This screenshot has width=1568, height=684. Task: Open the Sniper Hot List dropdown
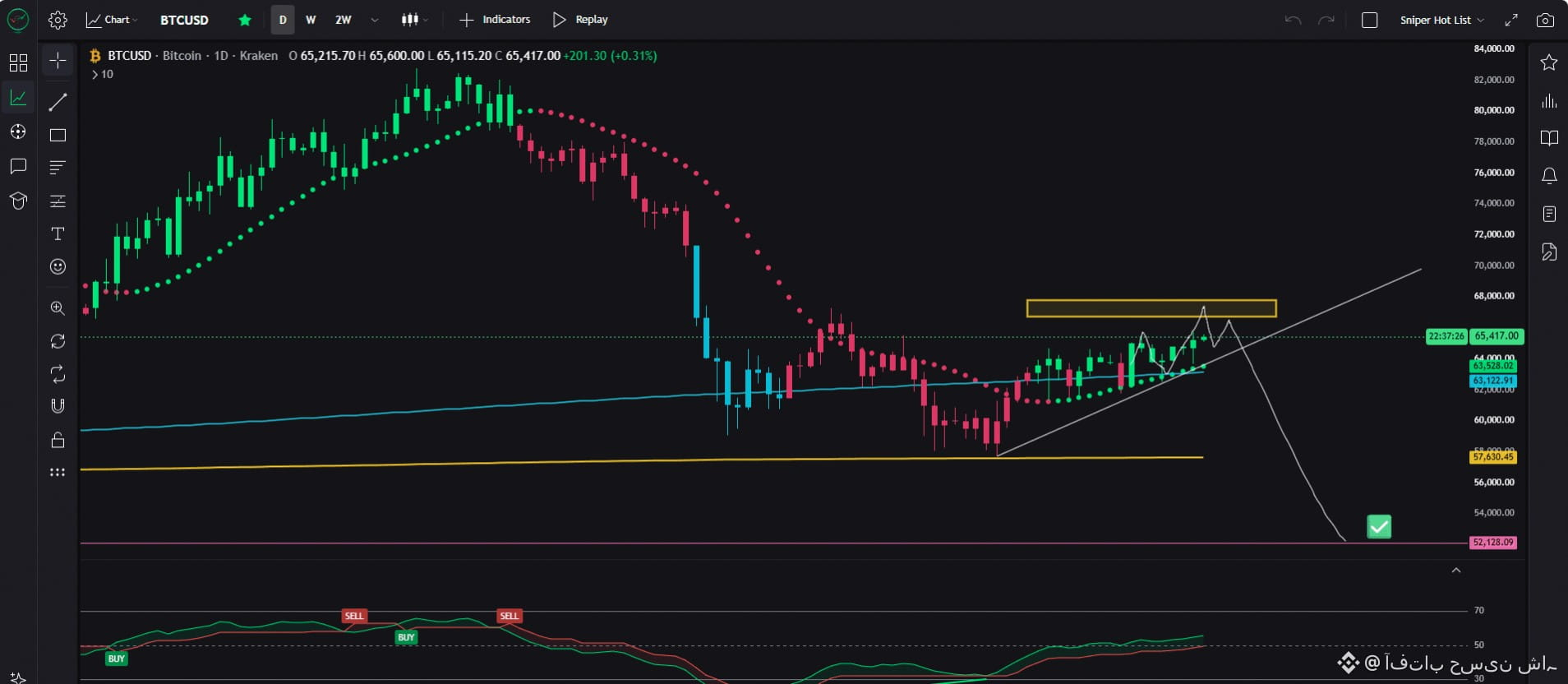tap(1441, 20)
